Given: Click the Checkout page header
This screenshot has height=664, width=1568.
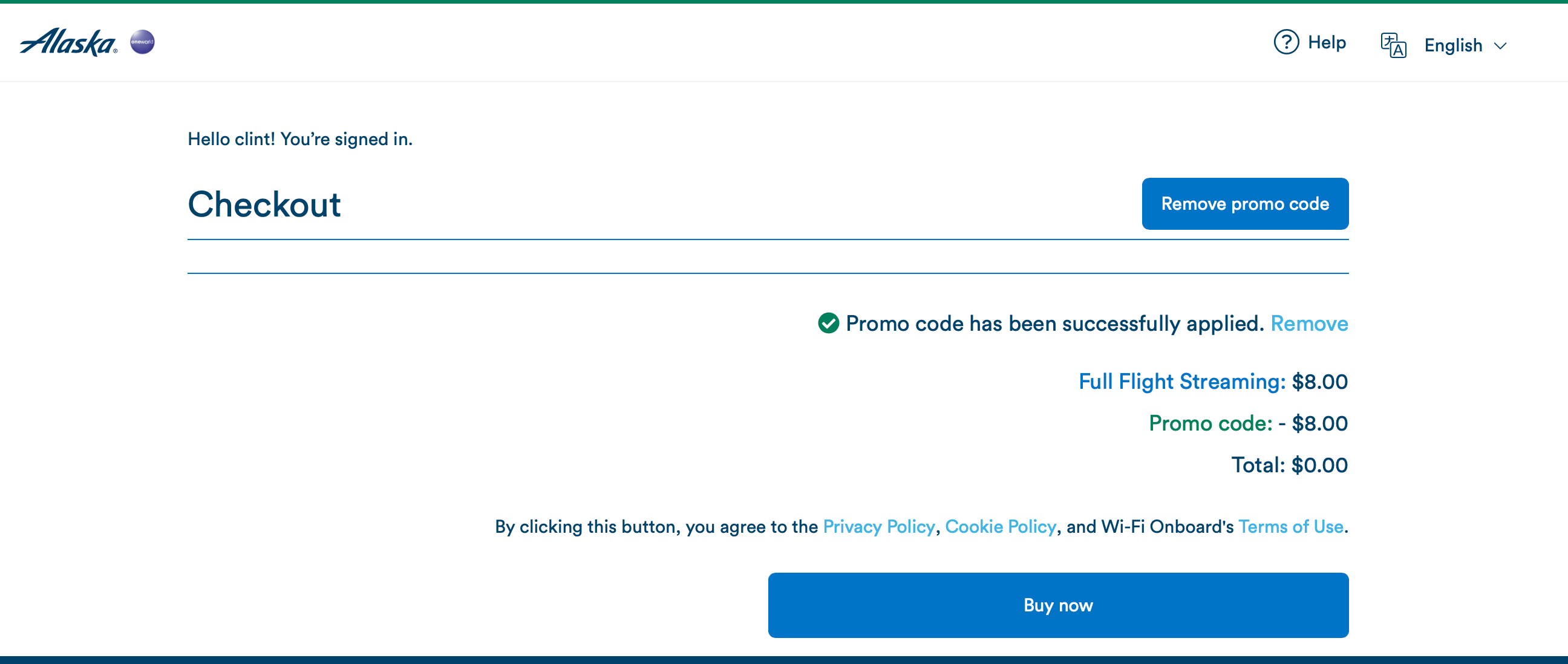Looking at the screenshot, I should point(265,204).
